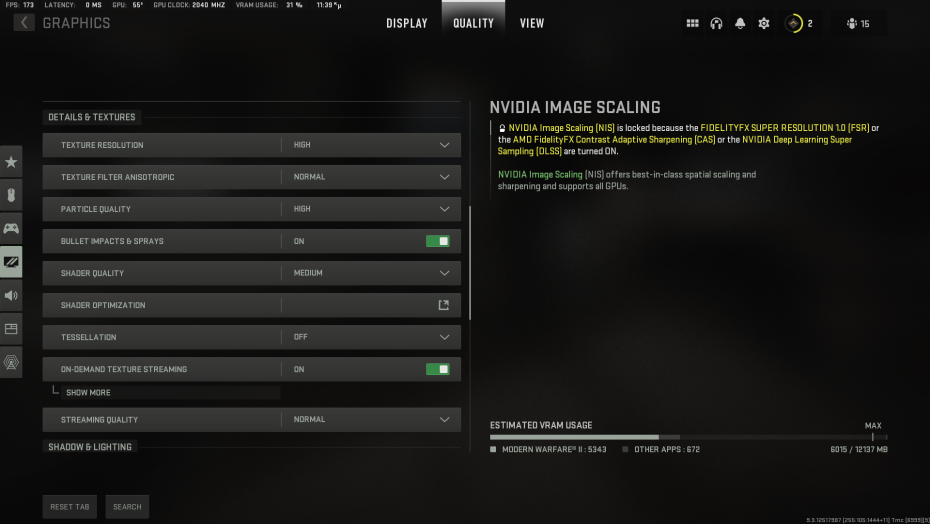The height and width of the screenshot is (524, 930).
Task: Open the social party icon showing 15
Action: pos(858,23)
